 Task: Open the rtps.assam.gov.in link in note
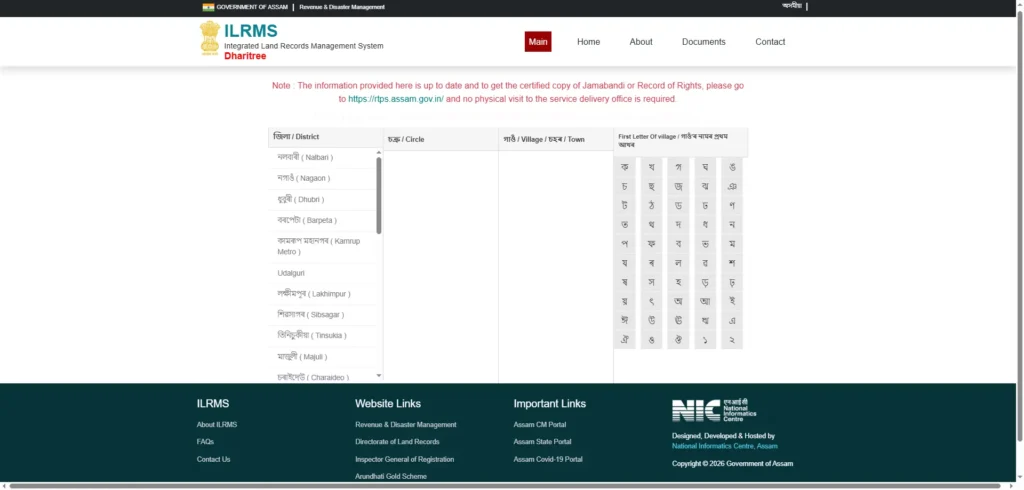396,99
